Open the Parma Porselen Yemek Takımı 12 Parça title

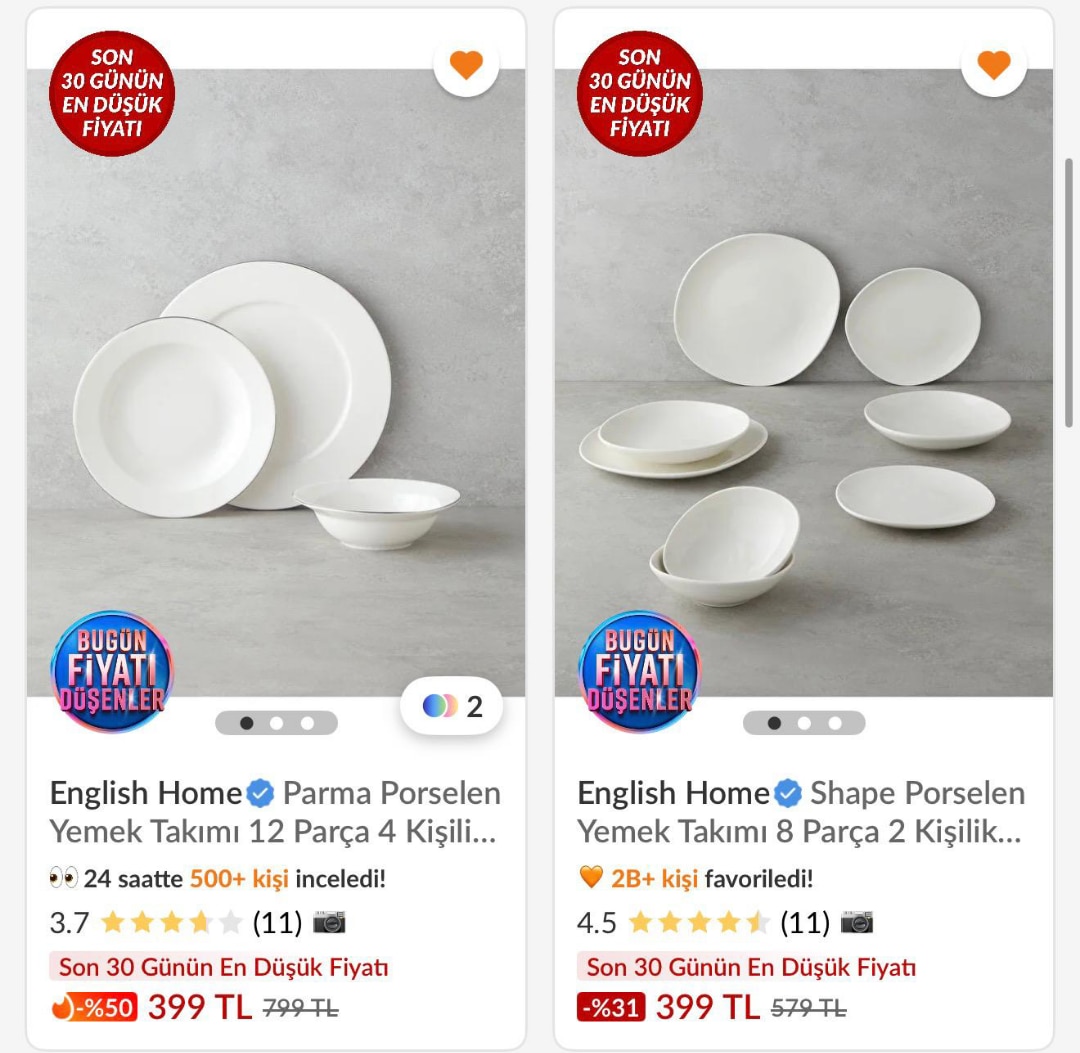(x=273, y=812)
